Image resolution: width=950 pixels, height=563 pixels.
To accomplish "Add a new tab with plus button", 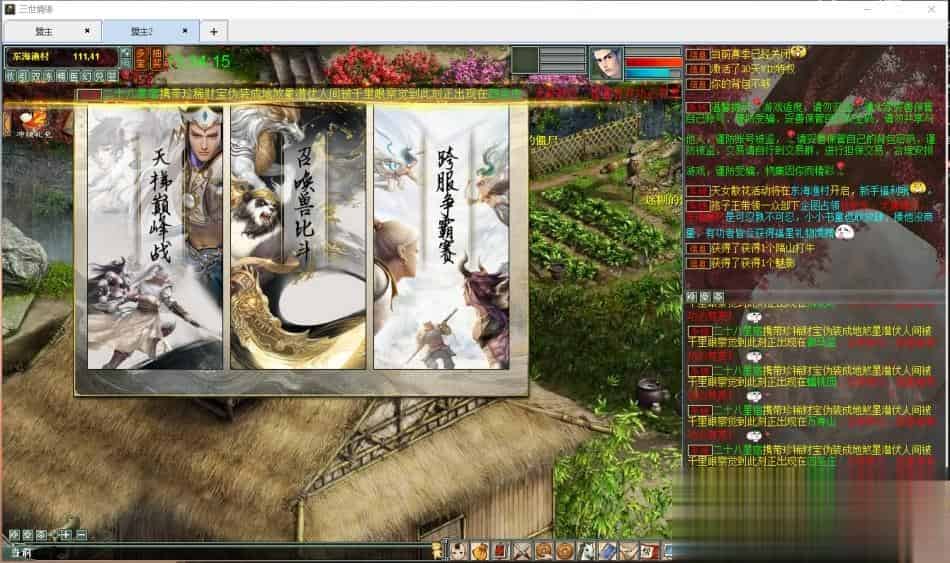I will coord(214,31).
